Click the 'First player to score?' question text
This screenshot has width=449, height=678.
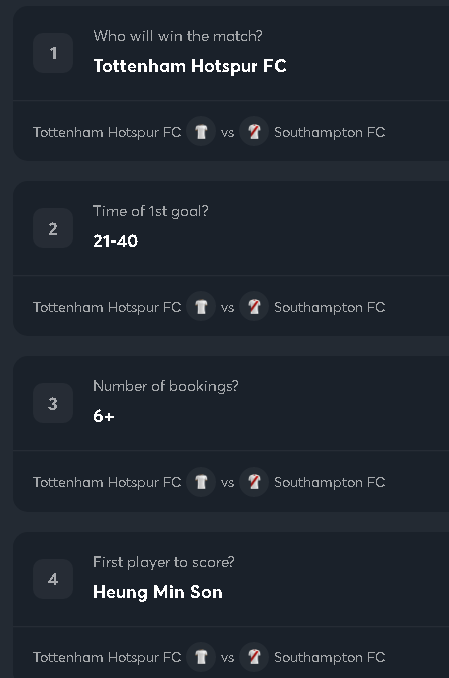pos(164,562)
